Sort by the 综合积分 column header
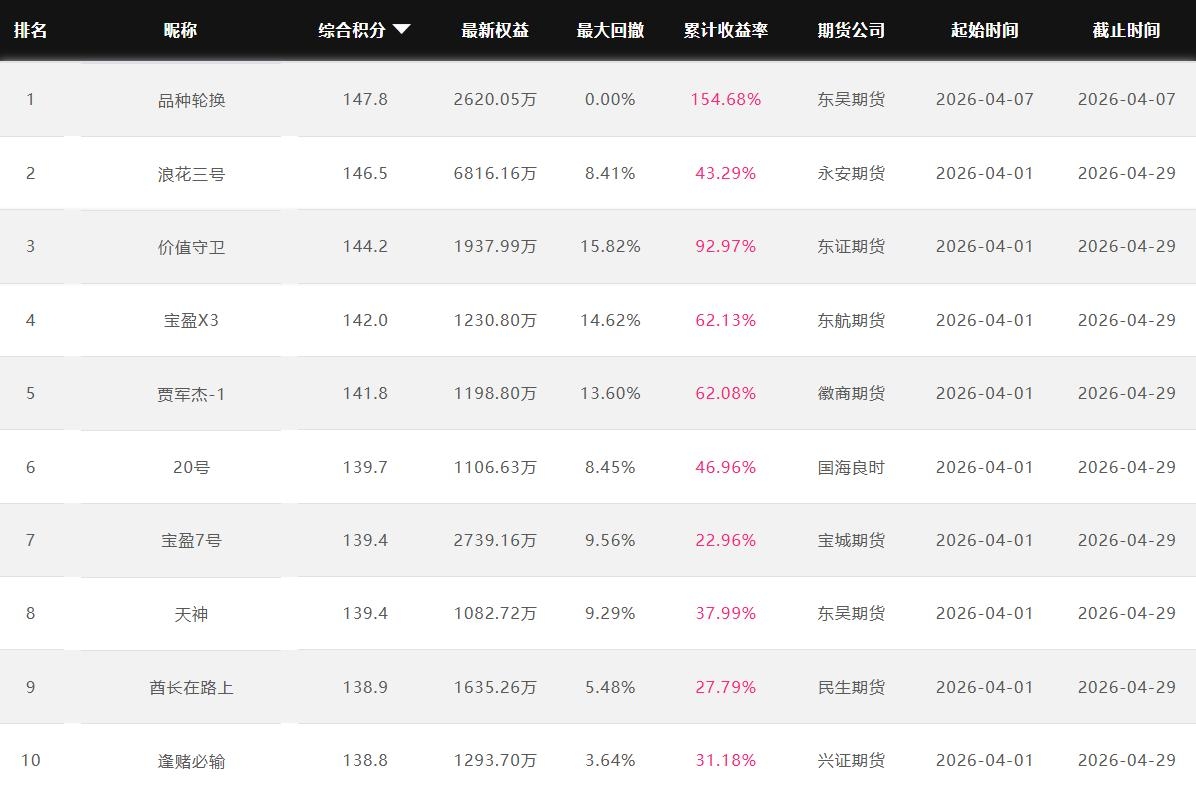This screenshot has width=1196, height=793. point(352,30)
